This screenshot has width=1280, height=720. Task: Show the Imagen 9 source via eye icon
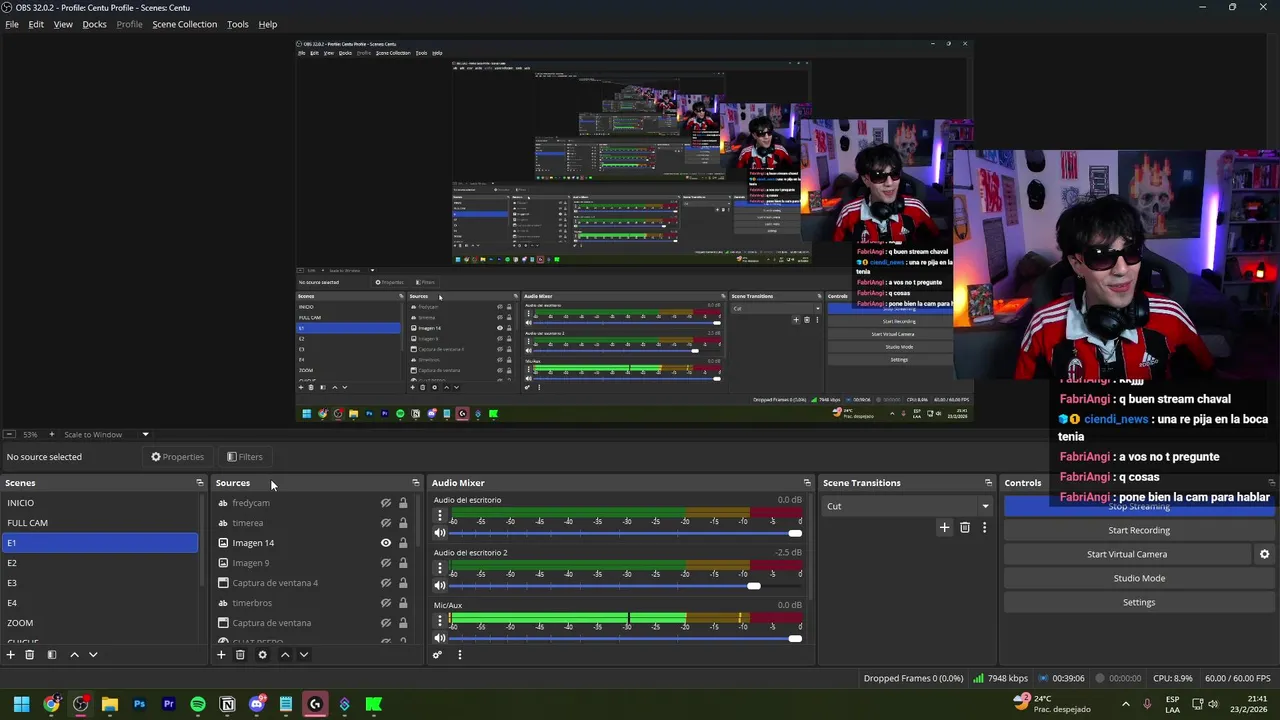pos(386,563)
